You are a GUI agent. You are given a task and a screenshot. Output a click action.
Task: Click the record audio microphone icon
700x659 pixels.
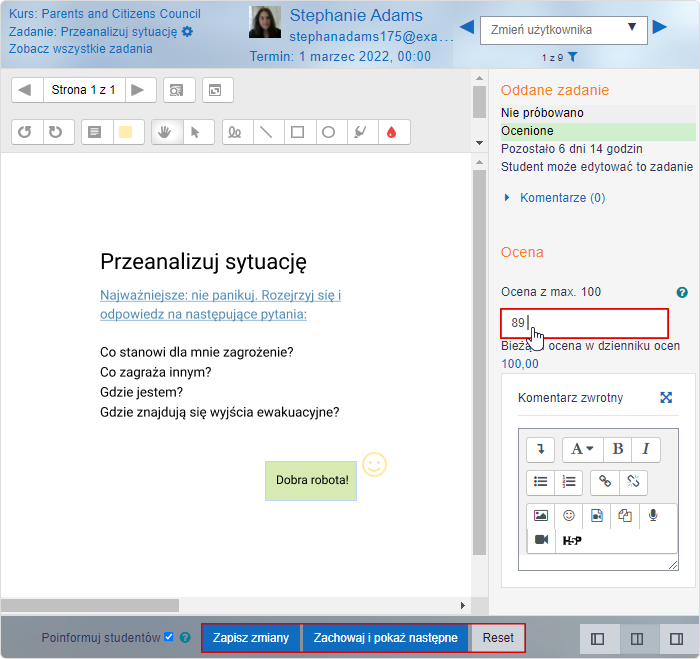point(653,515)
